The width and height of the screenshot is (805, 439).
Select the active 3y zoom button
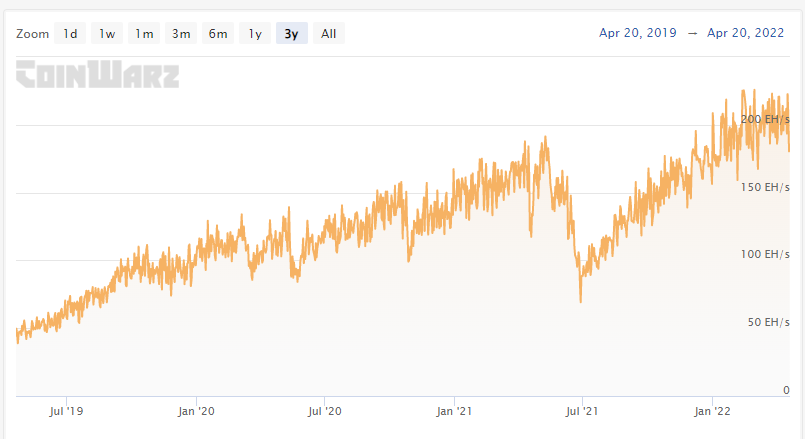click(x=291, y=33)
